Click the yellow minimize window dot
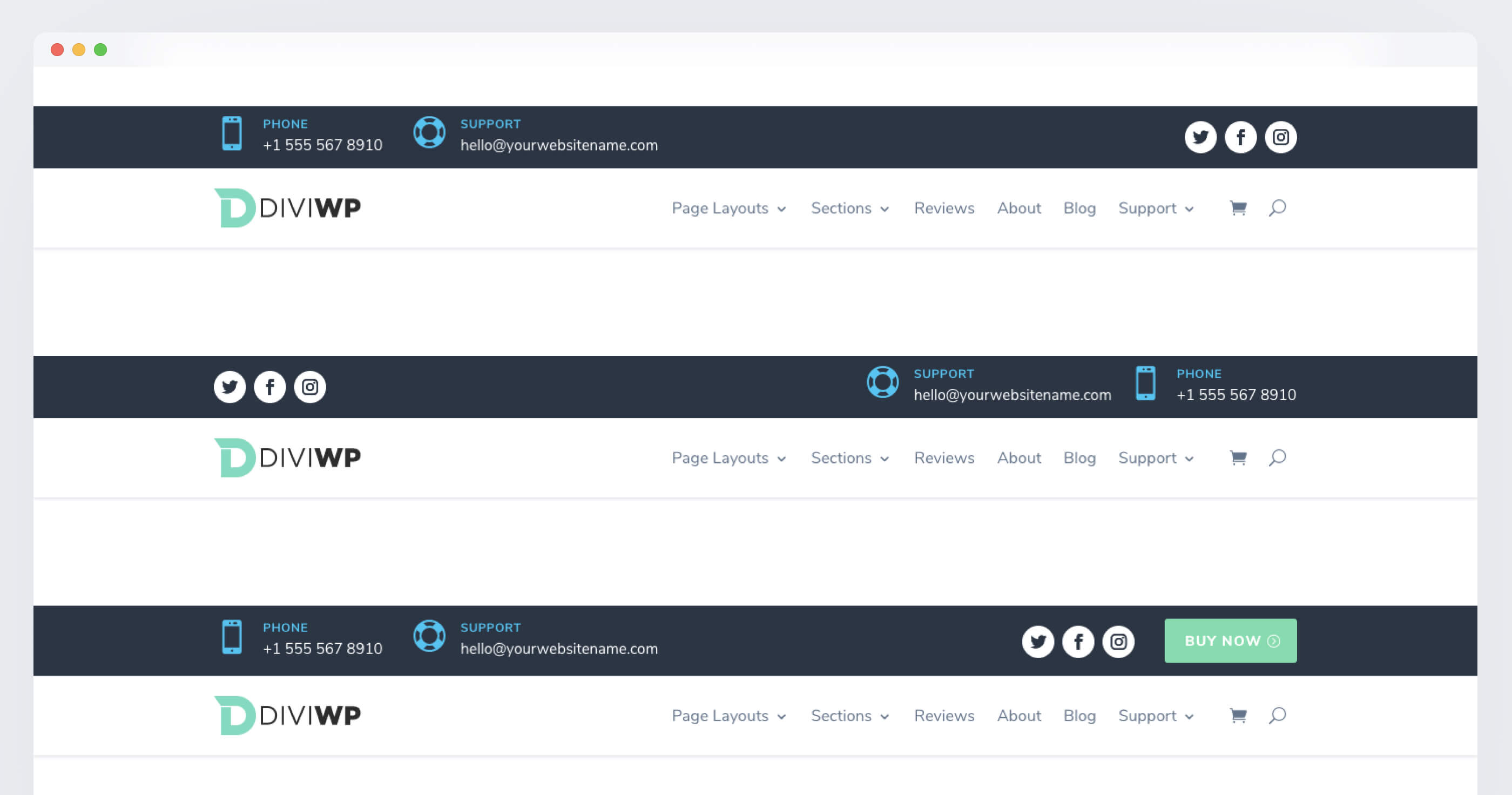This screenshot has height=795, width=1512. click(79, 50)
